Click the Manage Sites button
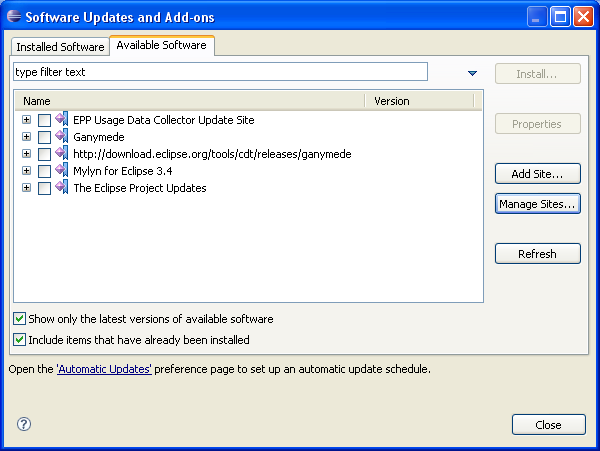 [538, 204]
